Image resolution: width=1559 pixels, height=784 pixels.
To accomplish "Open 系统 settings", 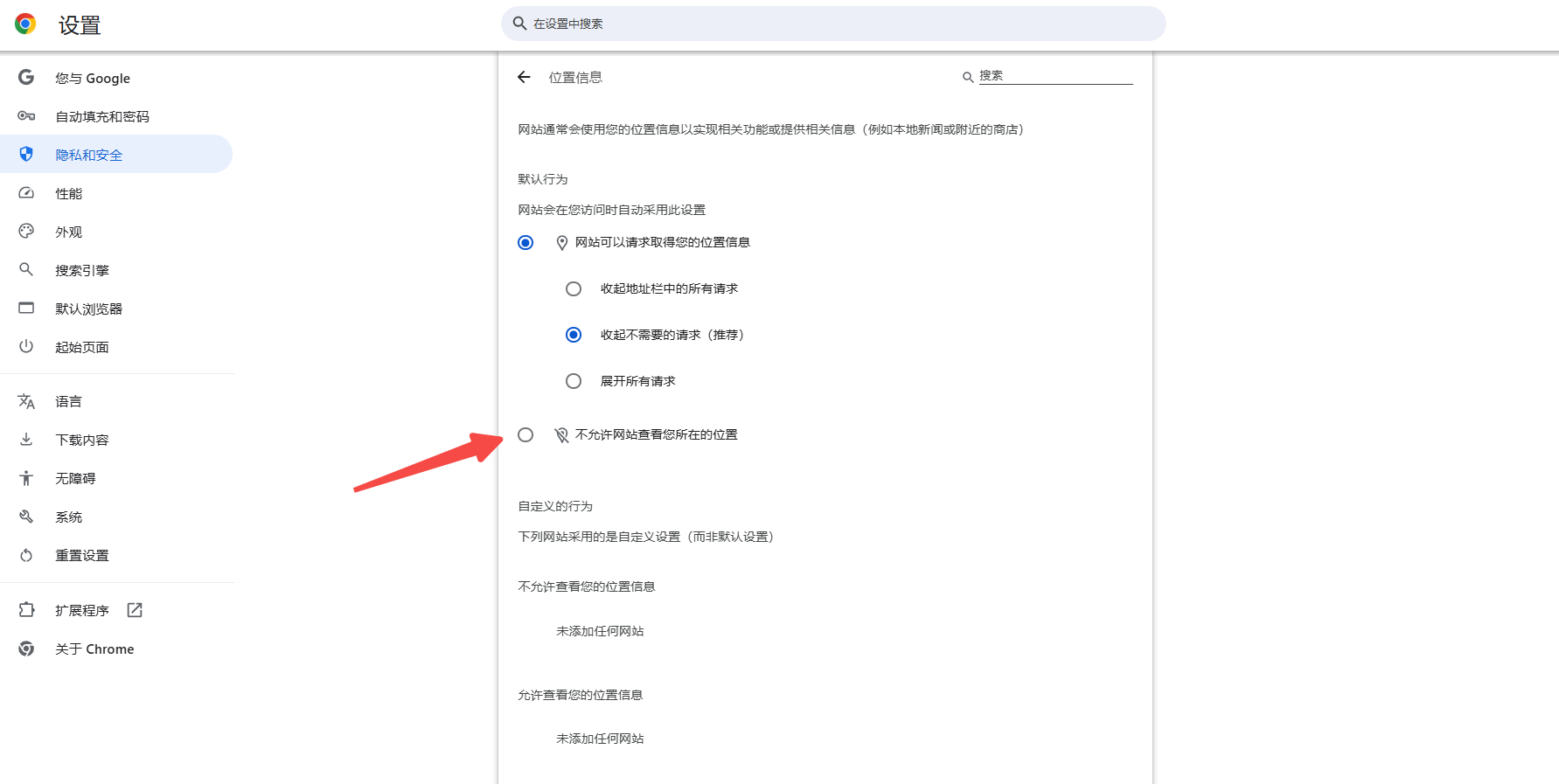I will (116, 517).
